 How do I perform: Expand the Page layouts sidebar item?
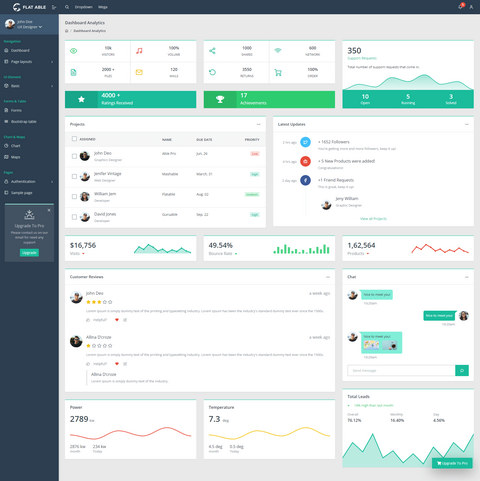(x=29, y=62)
